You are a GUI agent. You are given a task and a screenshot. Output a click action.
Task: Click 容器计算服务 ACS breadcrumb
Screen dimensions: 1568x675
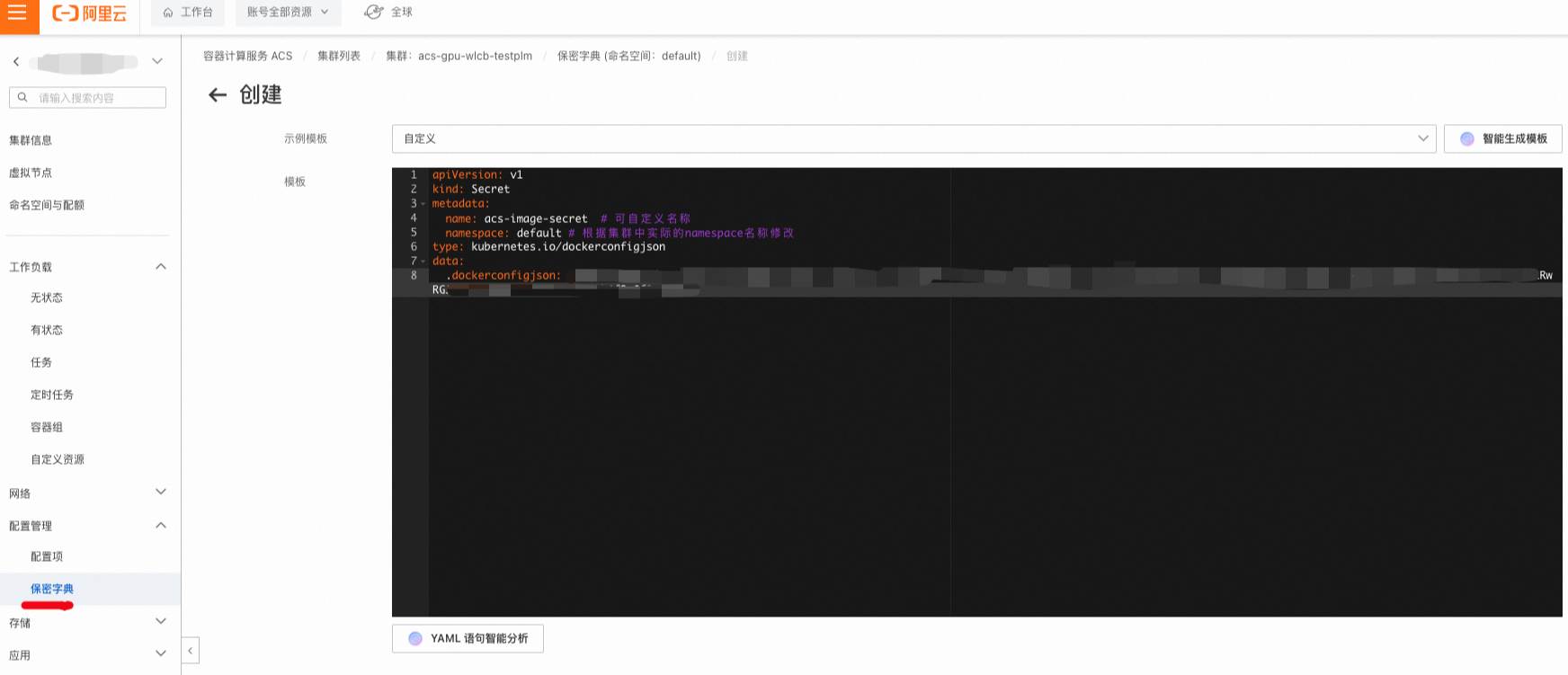pos(248,56)
